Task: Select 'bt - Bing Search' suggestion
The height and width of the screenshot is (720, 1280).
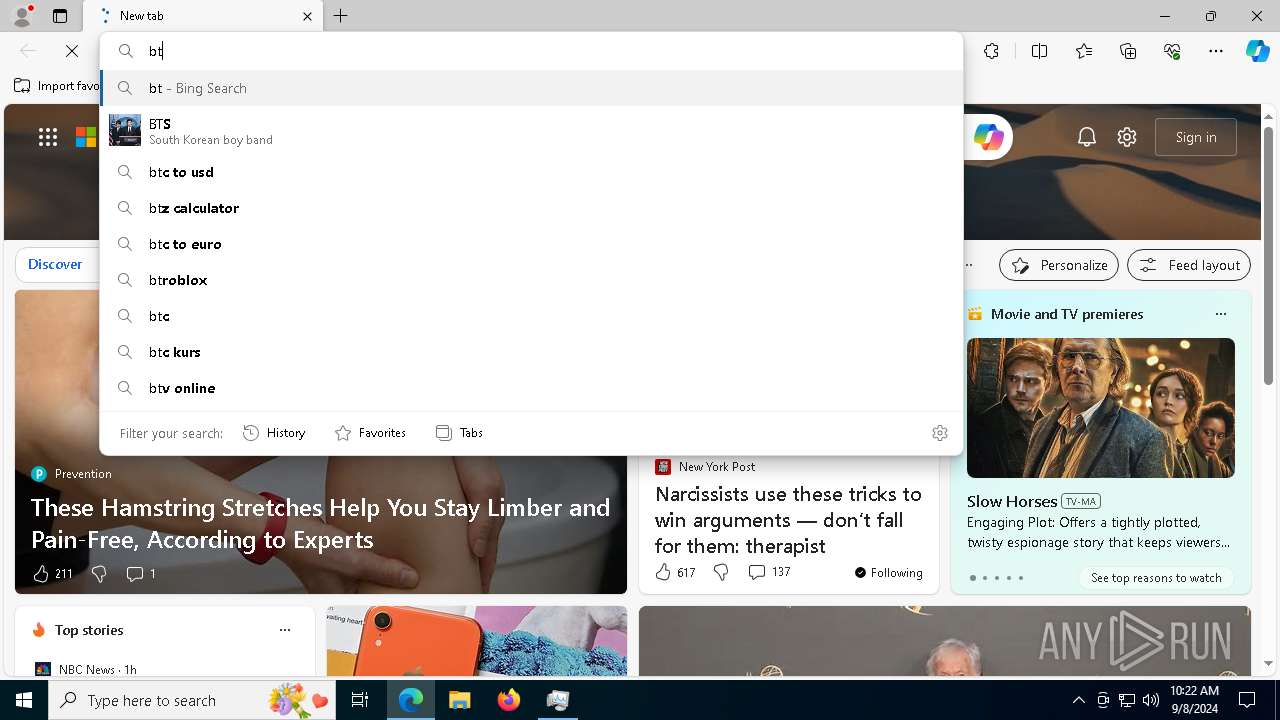Action: [531, 88]
